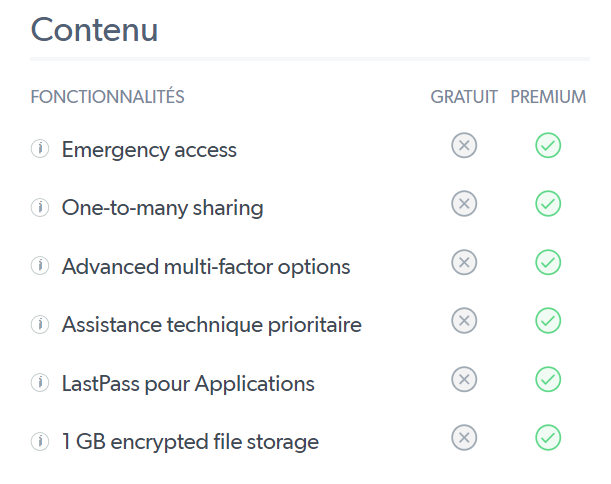This screenshot has width=611, height=484.
Task: Click info icon beside LastPass pour Applications
Action: [40, 384]
